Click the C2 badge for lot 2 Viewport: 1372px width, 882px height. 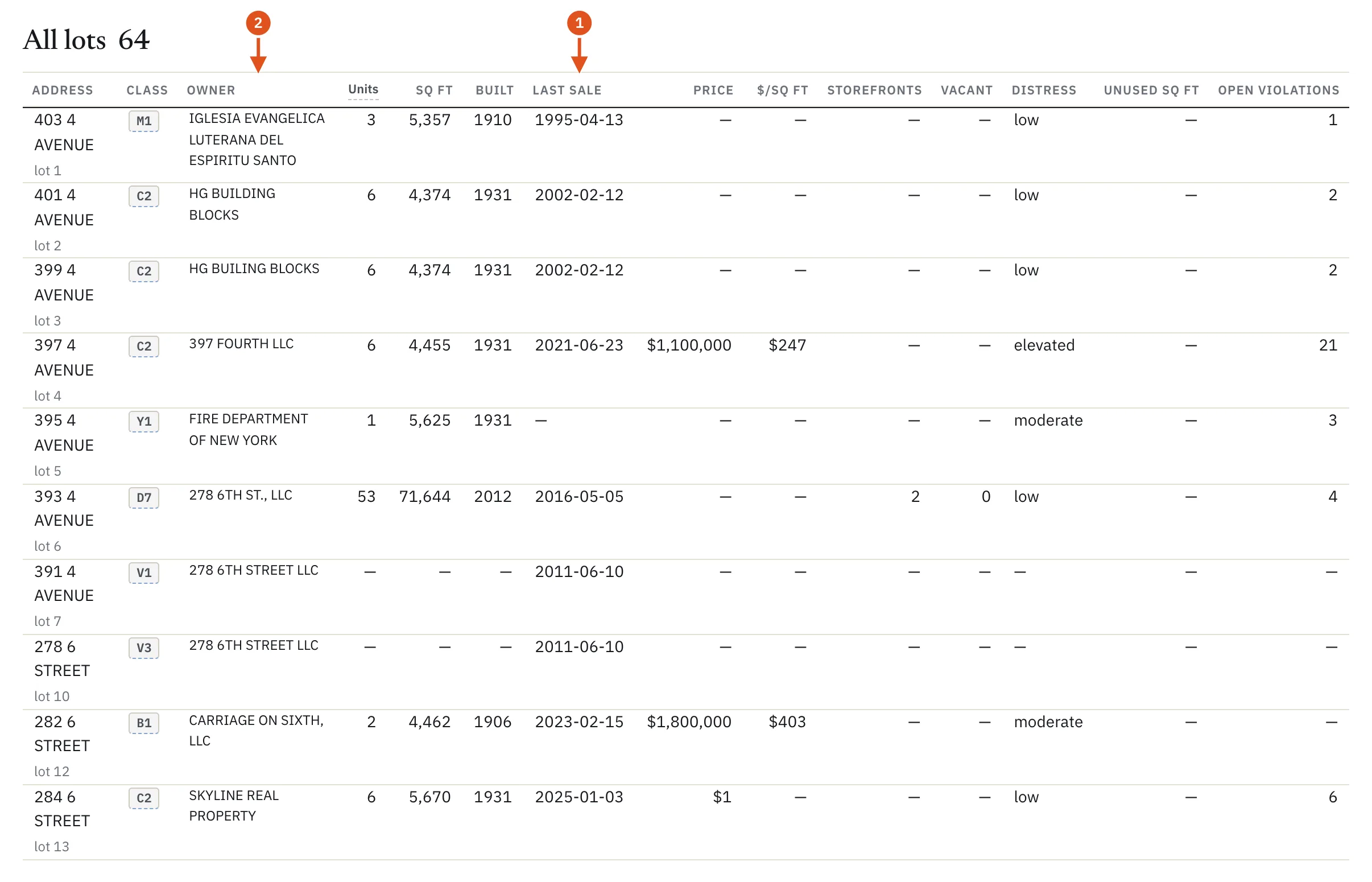click(144, 196)
